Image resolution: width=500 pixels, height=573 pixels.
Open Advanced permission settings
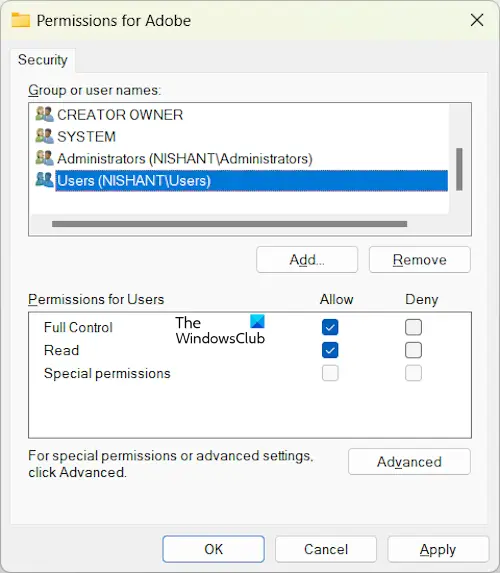coord(409,462)
